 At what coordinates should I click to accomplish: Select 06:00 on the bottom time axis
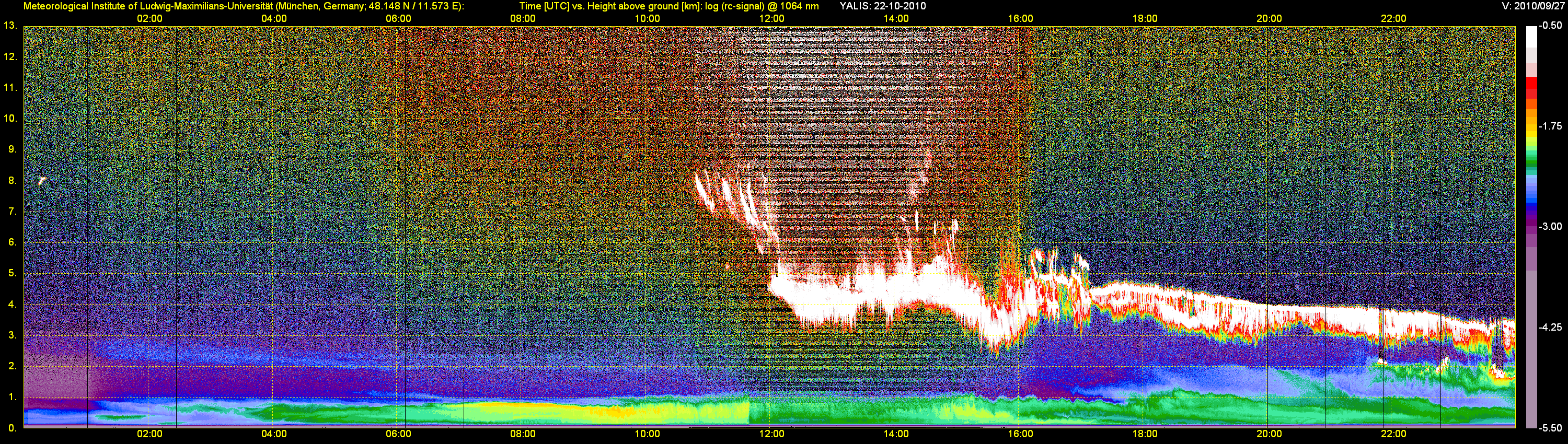(398, 434)
